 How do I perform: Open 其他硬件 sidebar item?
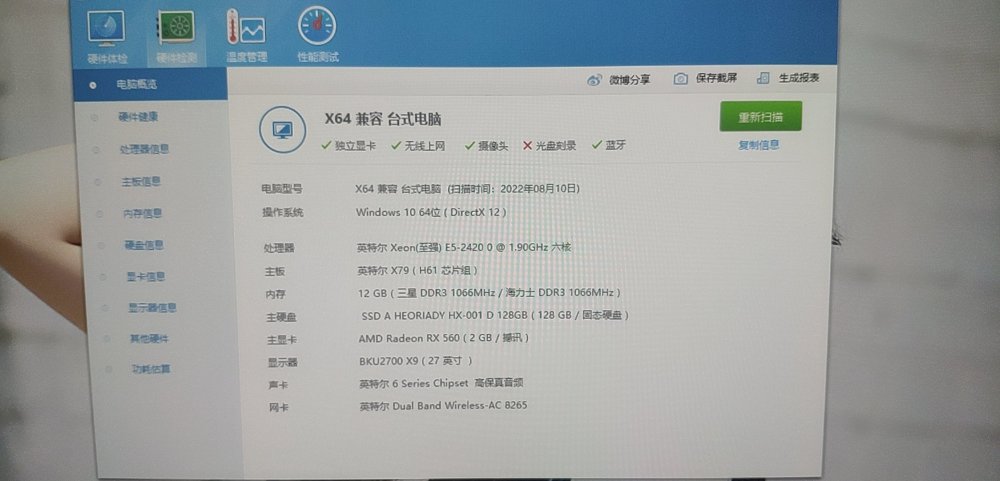coord(149,339)
